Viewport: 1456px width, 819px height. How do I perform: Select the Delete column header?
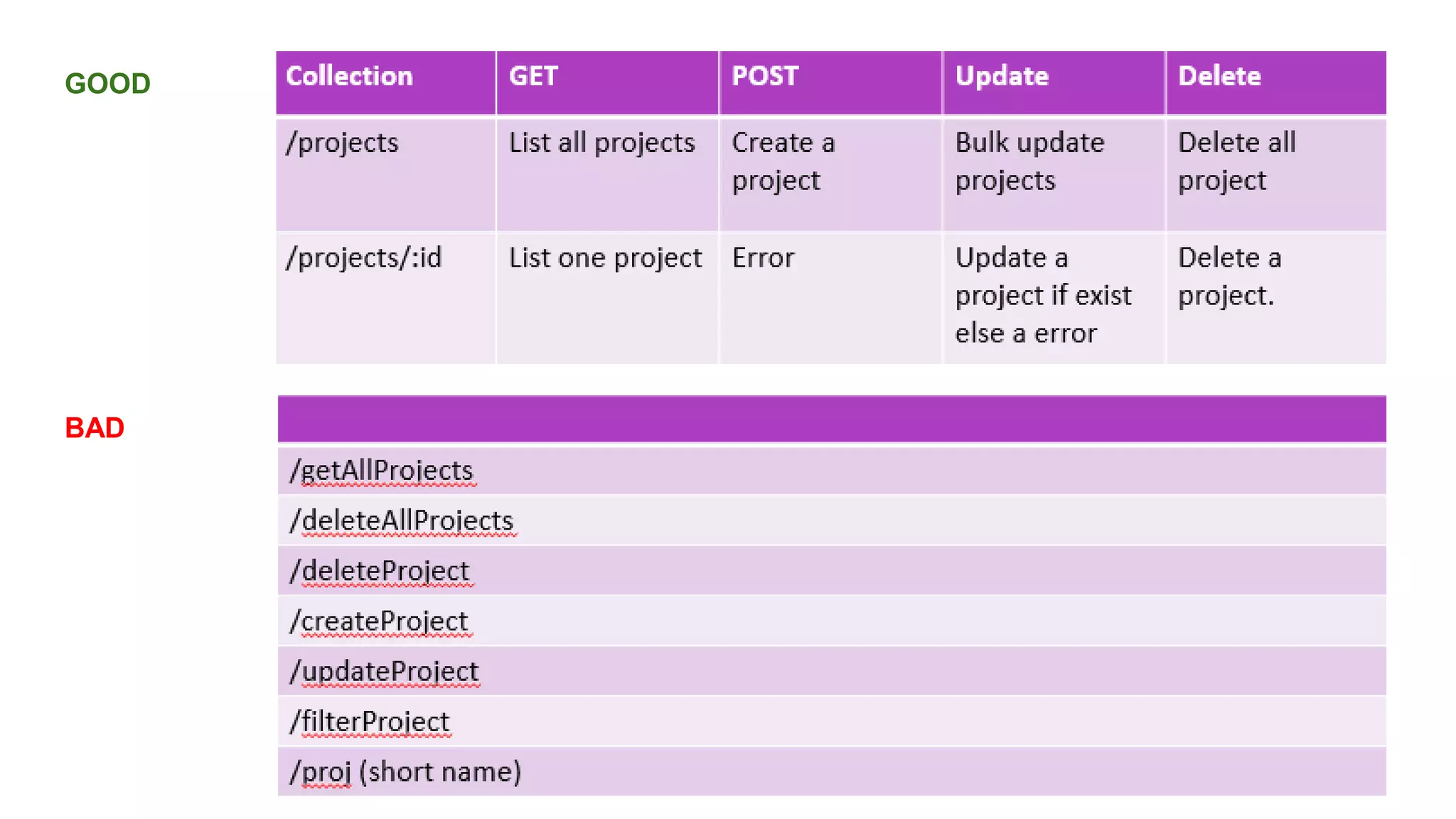[x=1219, y=77]
